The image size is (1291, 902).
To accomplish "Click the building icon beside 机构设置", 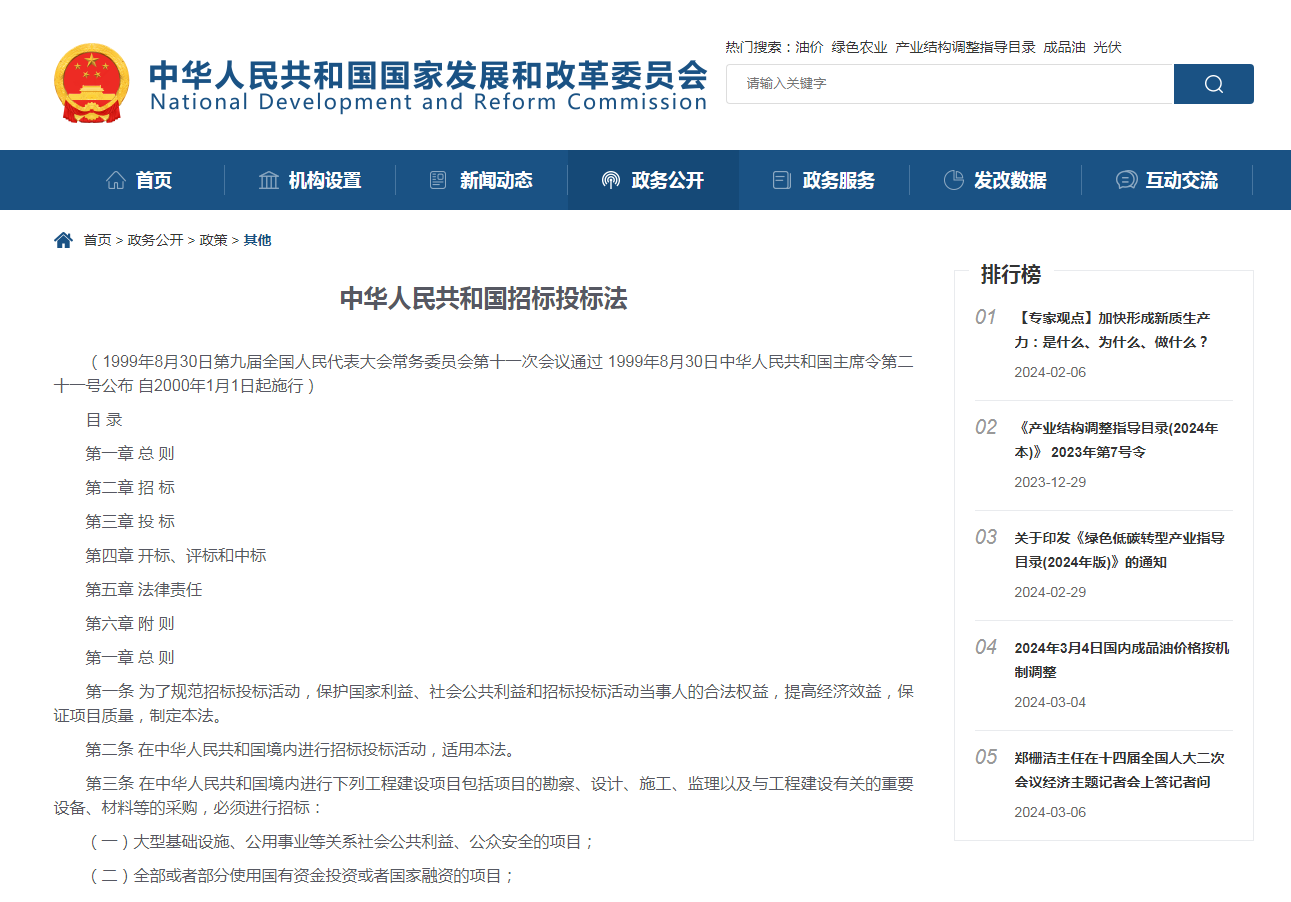I will point(269,180).
